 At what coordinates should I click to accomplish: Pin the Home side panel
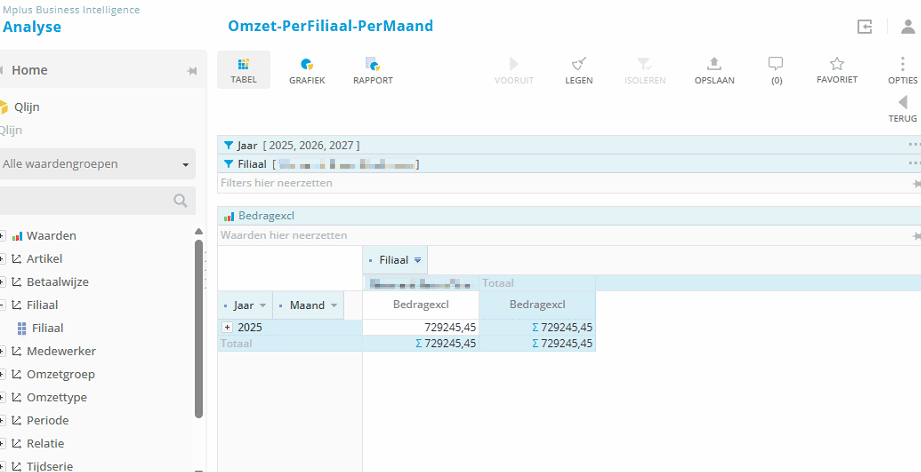pos(191,70)
